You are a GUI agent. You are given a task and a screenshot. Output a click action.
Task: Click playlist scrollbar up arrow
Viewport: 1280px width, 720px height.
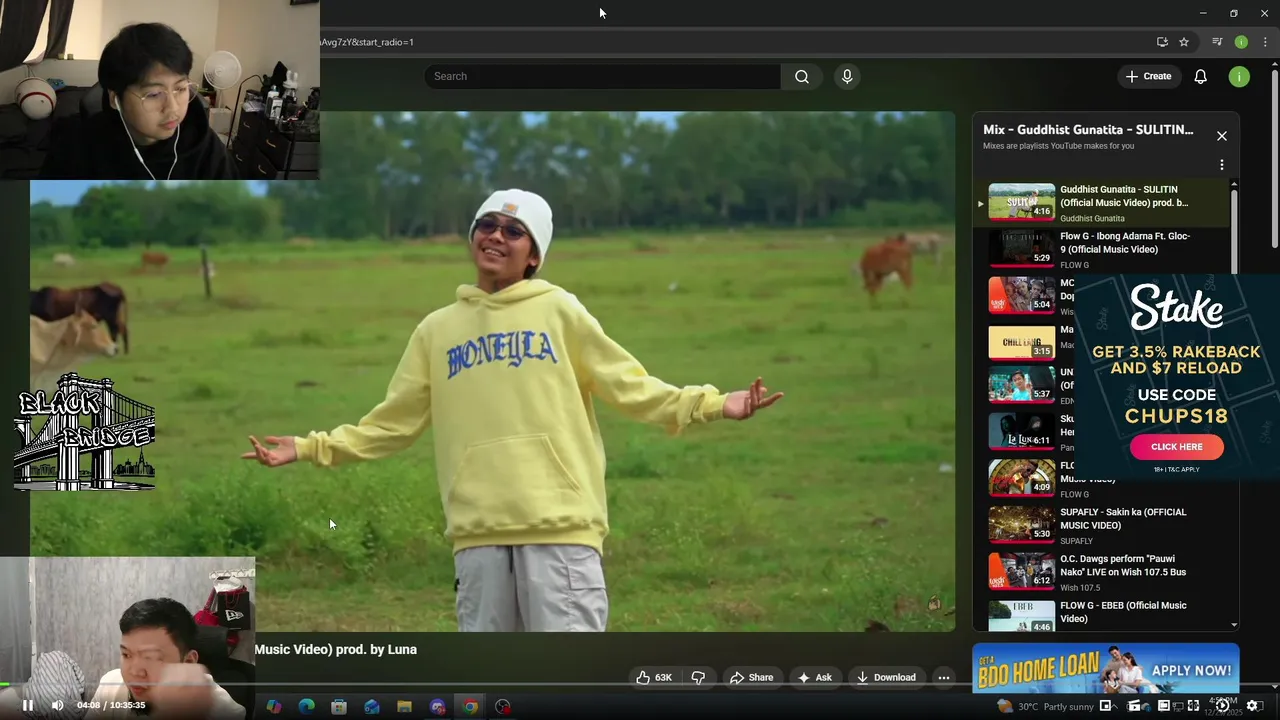click(1233, 184)
